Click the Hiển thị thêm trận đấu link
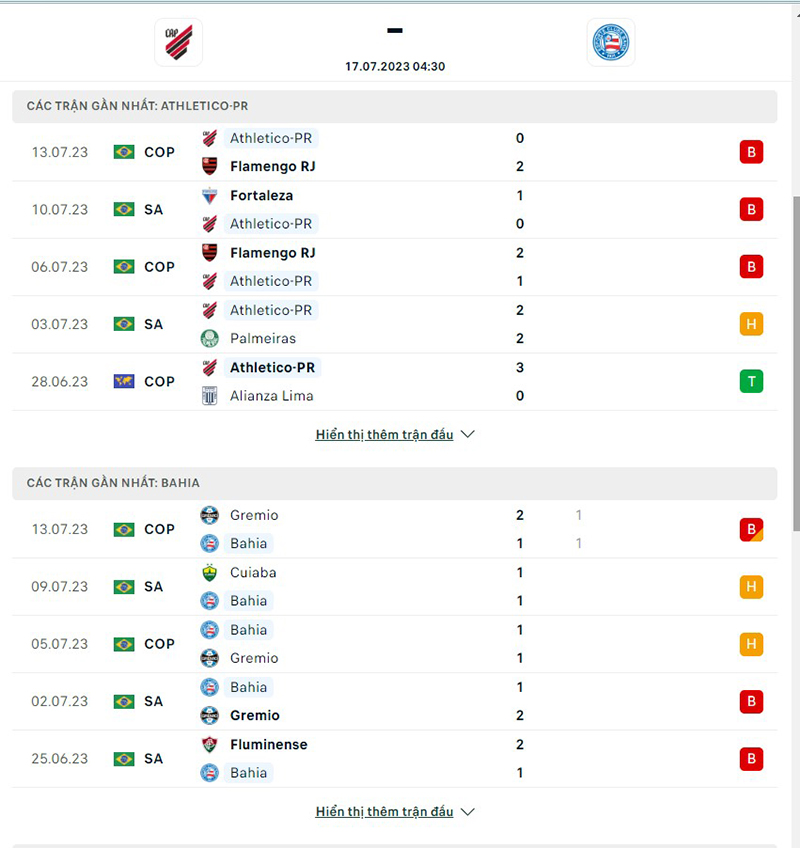This screenshot has height=848, width=800. (x=383, y=434)
